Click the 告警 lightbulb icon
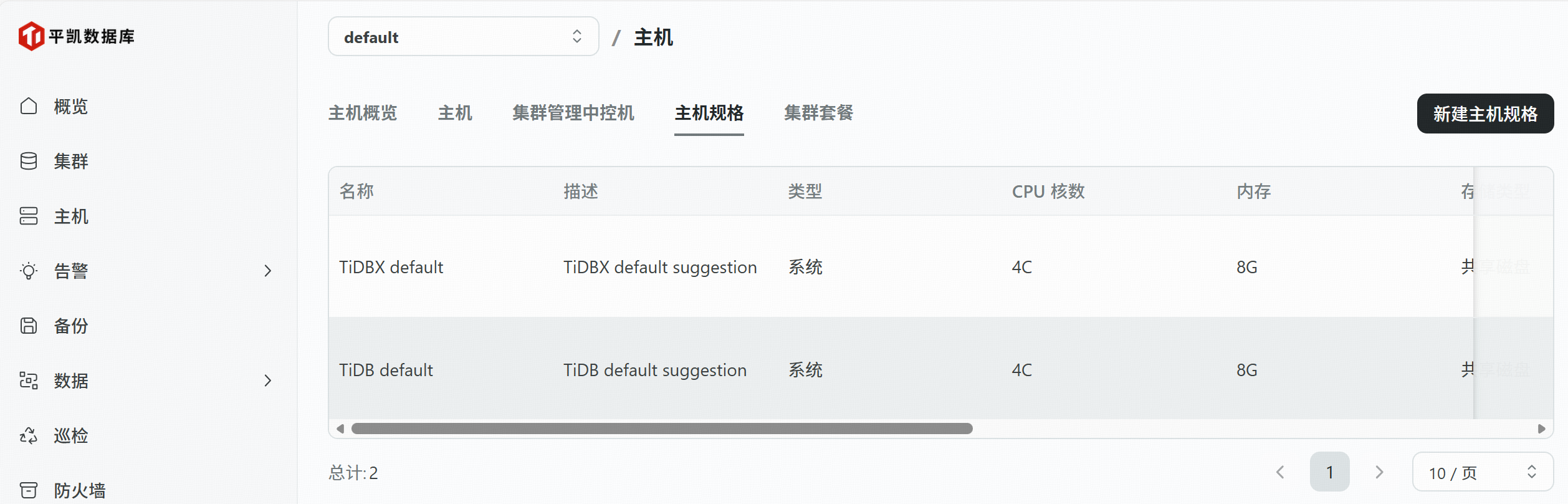Viewport: 1568px width, 504px height. point(29,271)
